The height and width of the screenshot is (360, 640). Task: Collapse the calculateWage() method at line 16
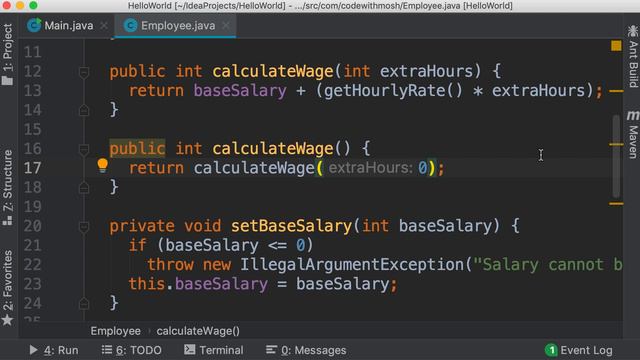point(84,149)
